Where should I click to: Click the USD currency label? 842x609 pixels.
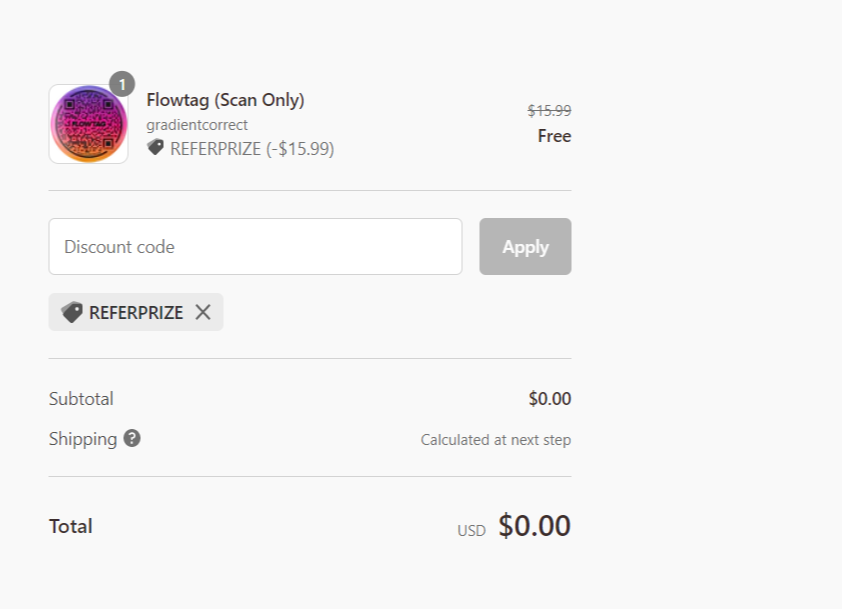pyautogui.click(x=470, y=530)
